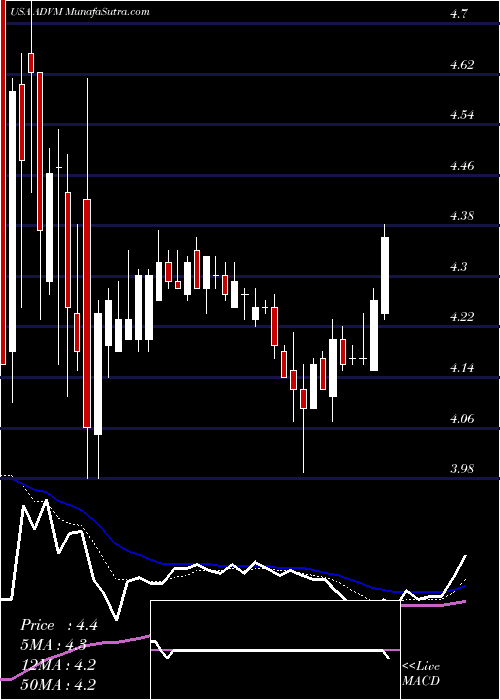Click the 4.62 price axis label
This screenshot has width=500, height=700.
tap(462, 65)
